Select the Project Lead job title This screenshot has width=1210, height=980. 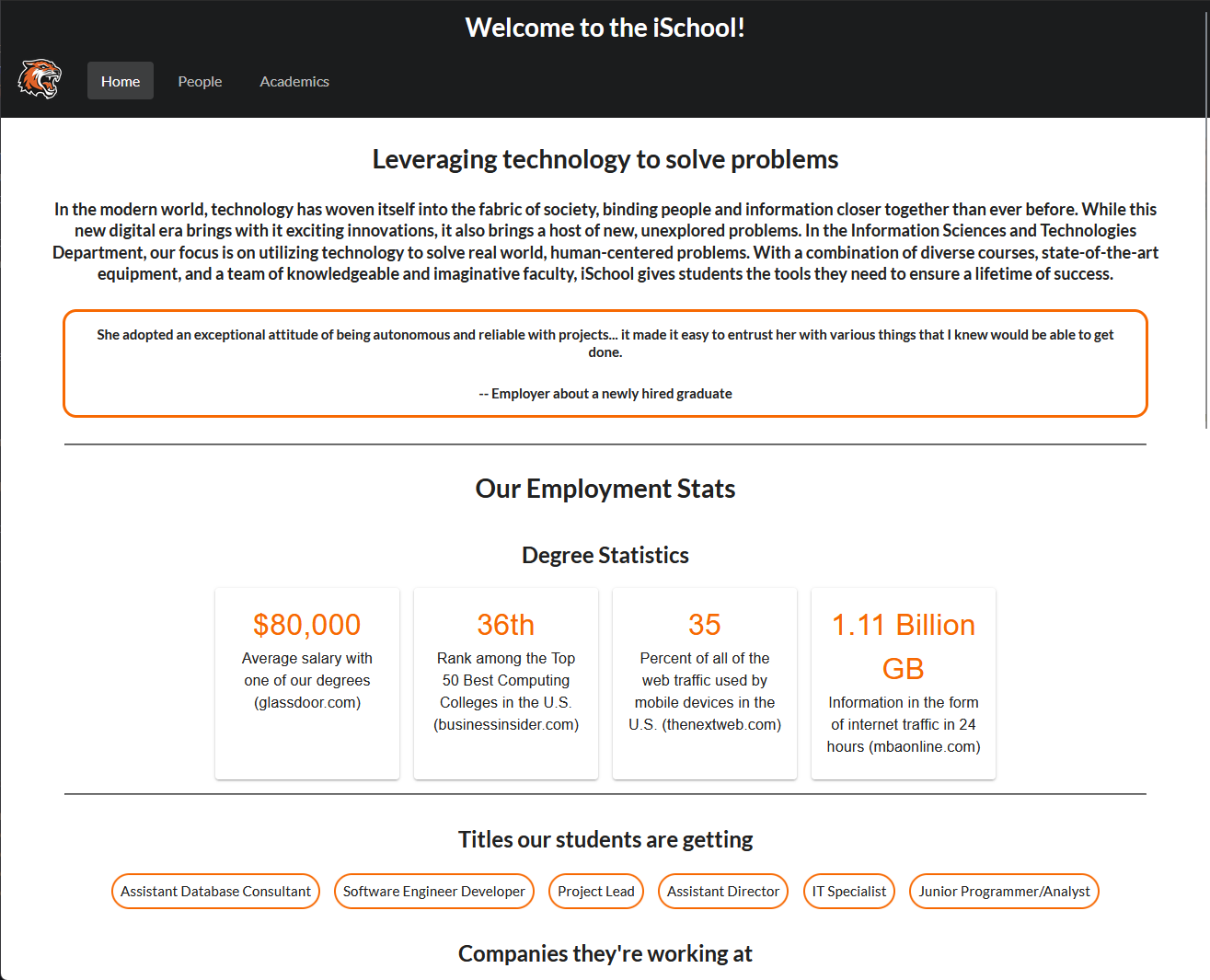[595, 891]
